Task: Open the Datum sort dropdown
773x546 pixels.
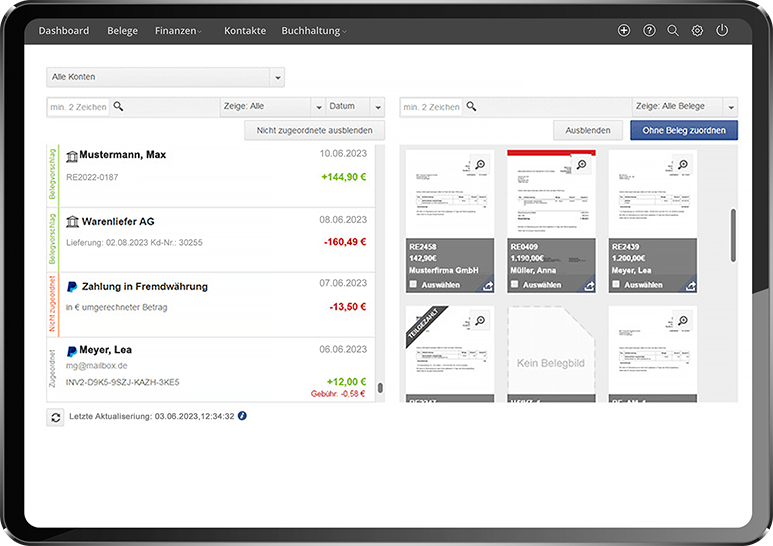Action: [x=377, y=106]
